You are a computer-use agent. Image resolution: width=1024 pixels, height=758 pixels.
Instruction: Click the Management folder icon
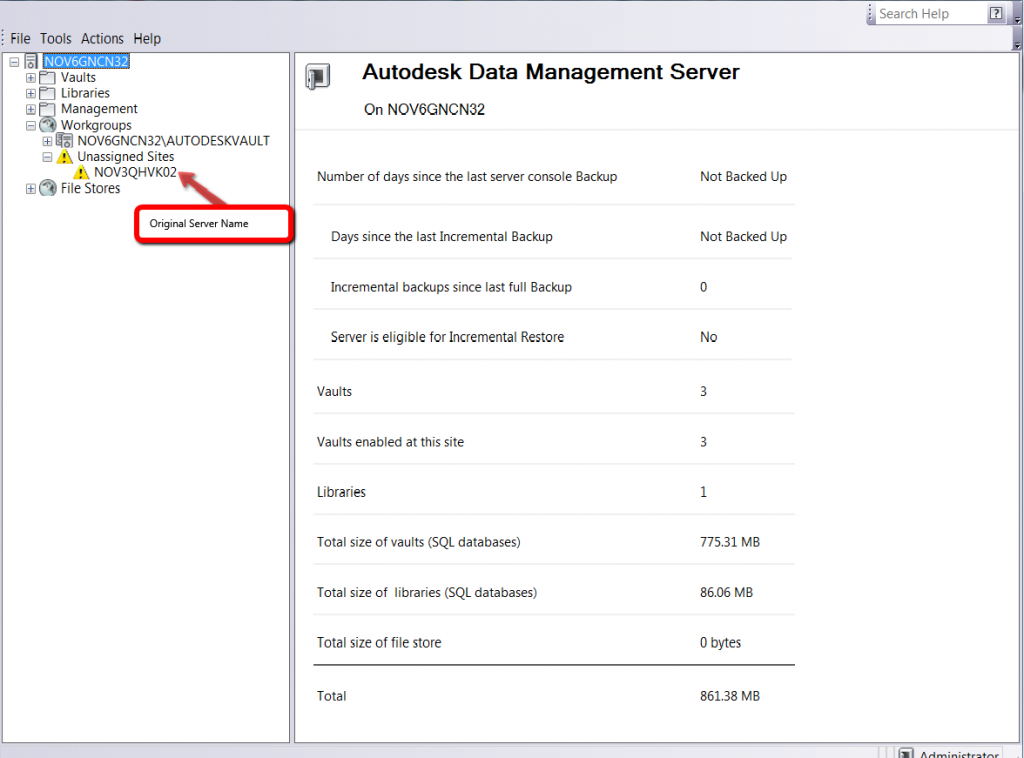pyautogui.click(x=47, y=109)
